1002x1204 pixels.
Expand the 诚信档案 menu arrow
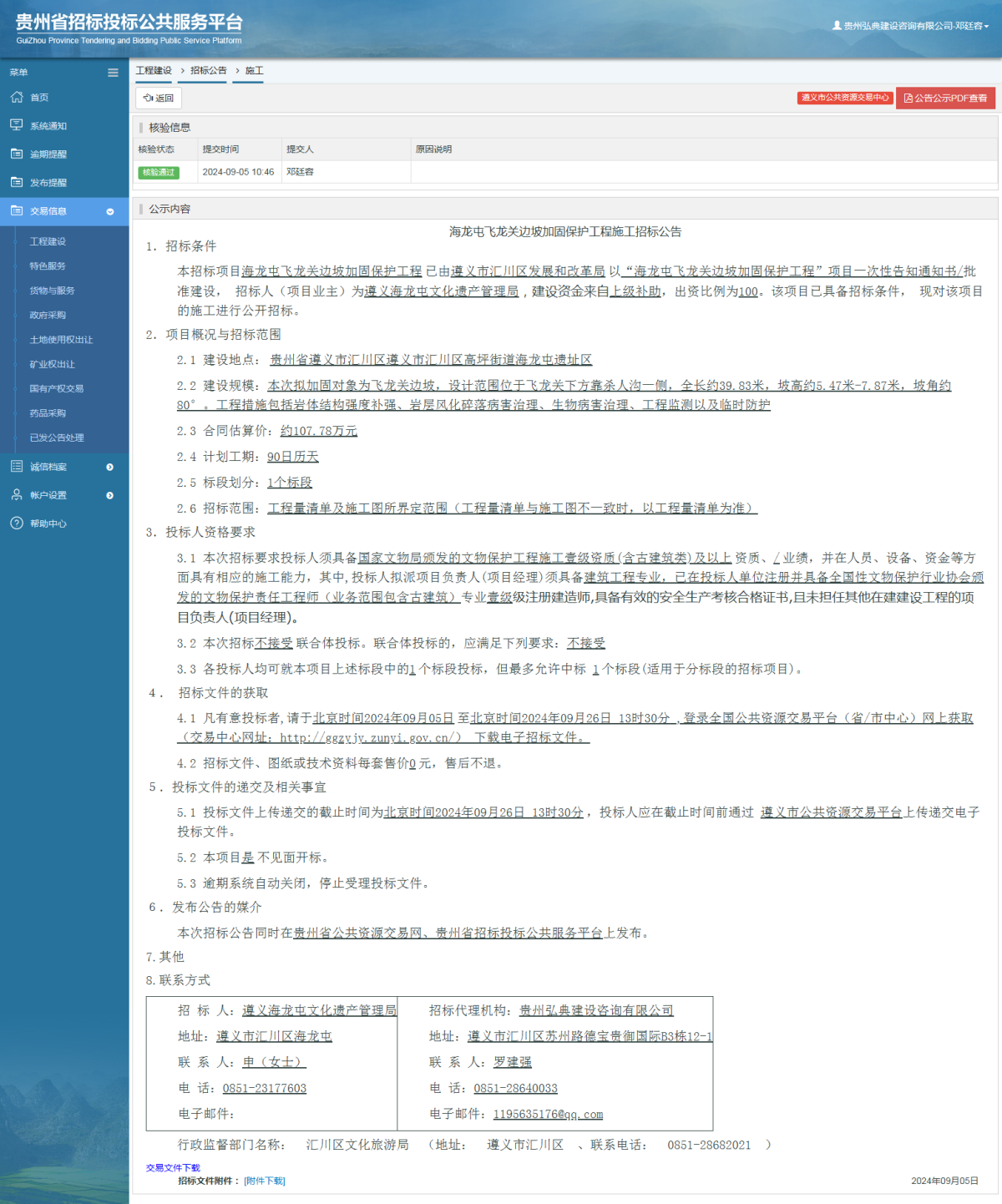click(109, 466)
